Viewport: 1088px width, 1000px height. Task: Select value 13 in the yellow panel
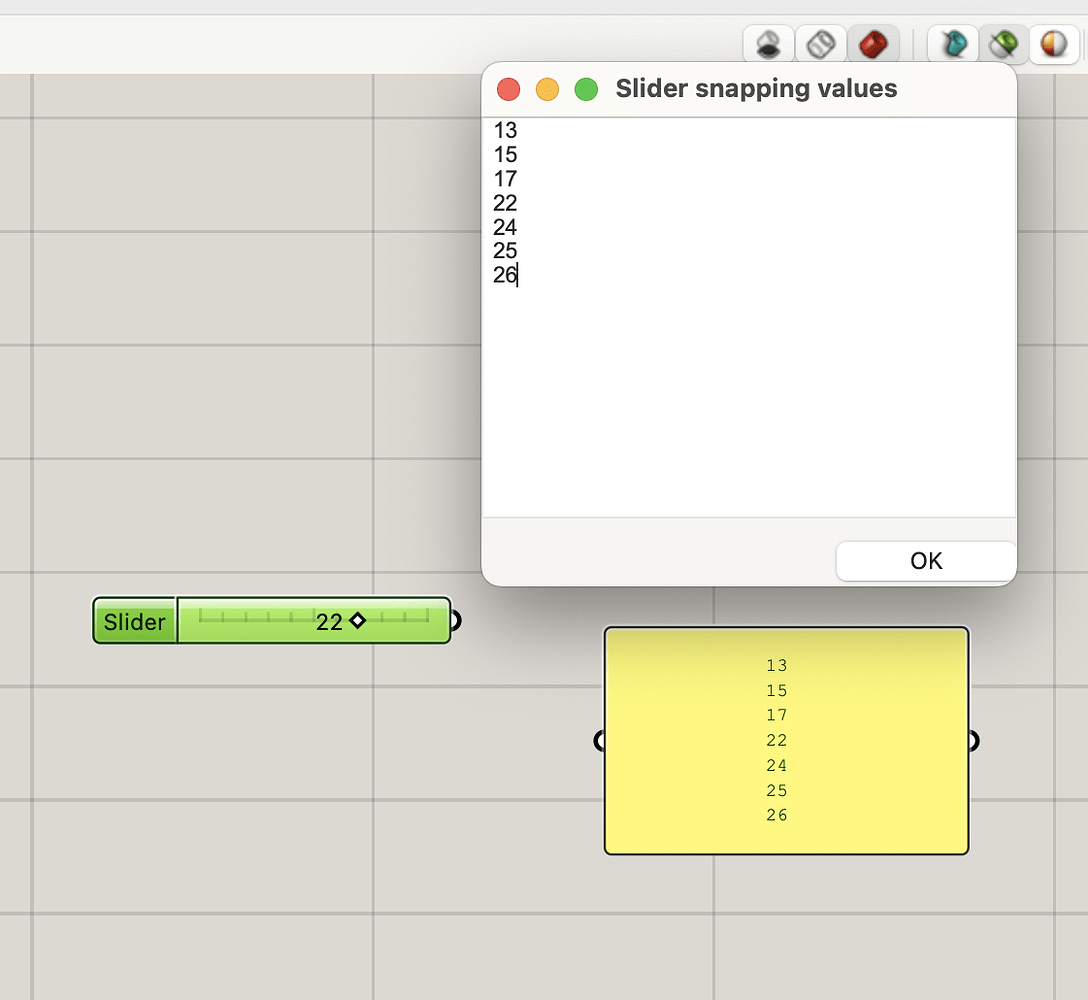(x=776, y=665)
